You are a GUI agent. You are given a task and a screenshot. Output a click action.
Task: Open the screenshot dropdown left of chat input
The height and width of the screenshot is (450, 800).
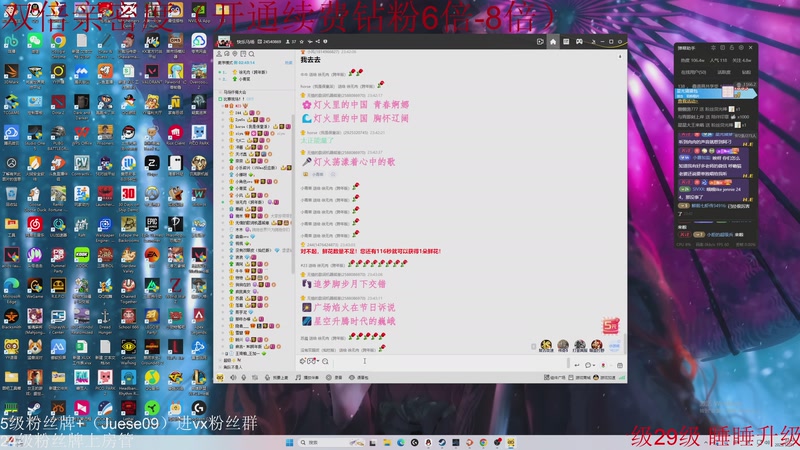click(x=313, y=361)
